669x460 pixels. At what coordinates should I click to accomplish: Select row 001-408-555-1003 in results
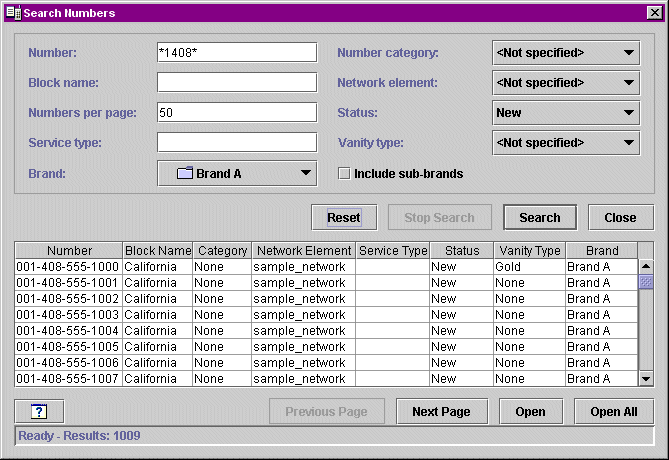[x=326, y=314]
